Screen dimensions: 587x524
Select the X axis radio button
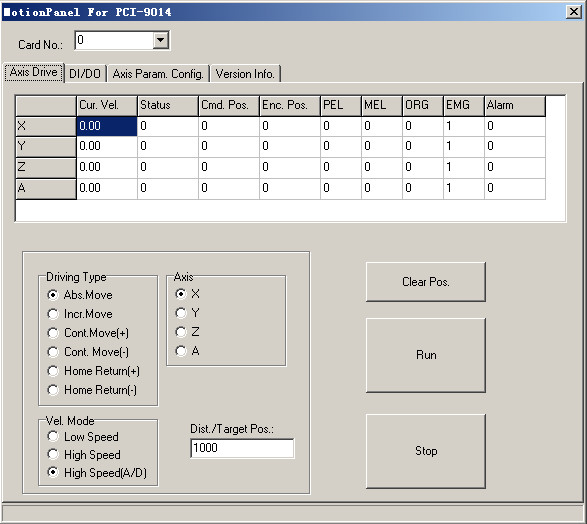[188, 294]
